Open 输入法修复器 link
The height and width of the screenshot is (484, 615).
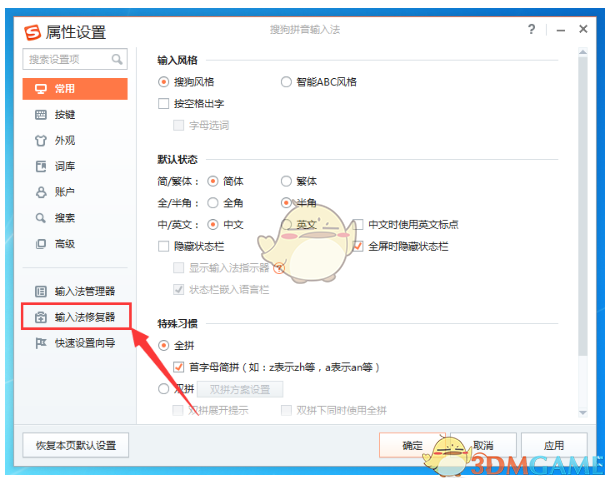(75, 317)
